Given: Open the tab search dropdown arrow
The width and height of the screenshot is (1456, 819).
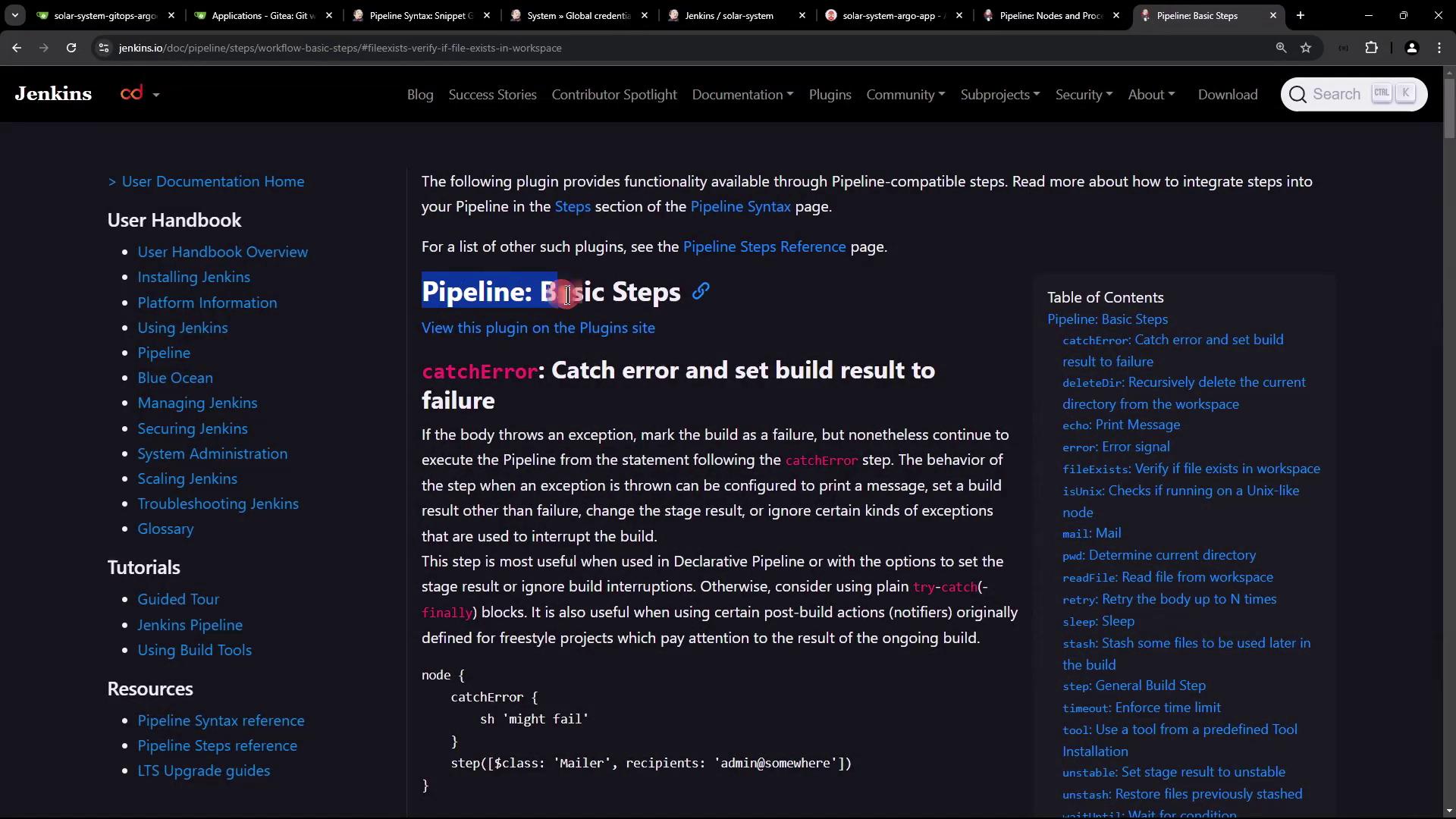Looking at the screenshot, I should [x=14, y=15].
